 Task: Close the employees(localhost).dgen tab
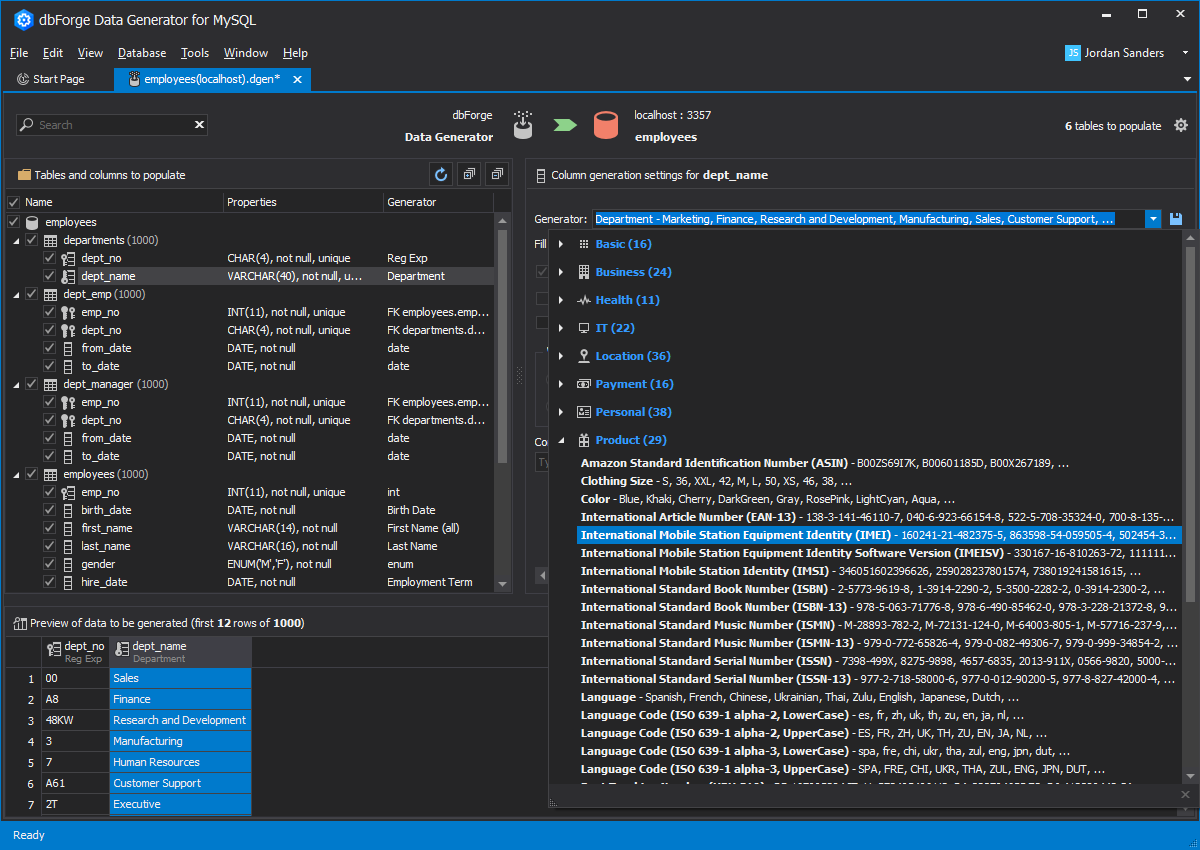297,79
